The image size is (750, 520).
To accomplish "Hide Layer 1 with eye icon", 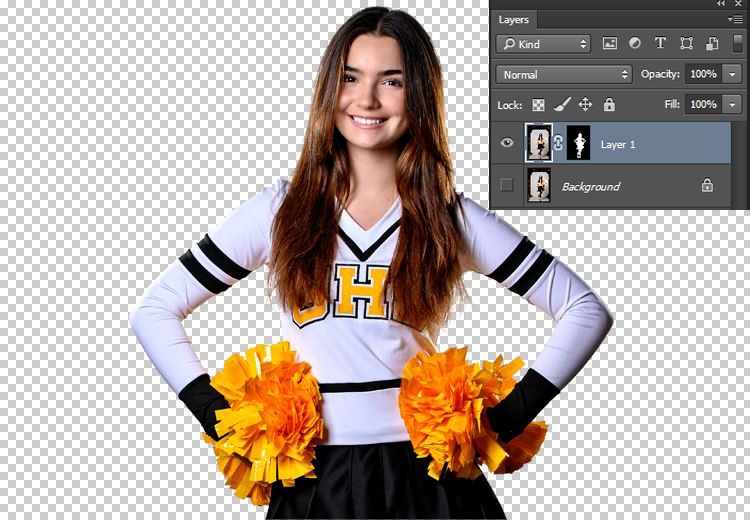I will point(507,143).
